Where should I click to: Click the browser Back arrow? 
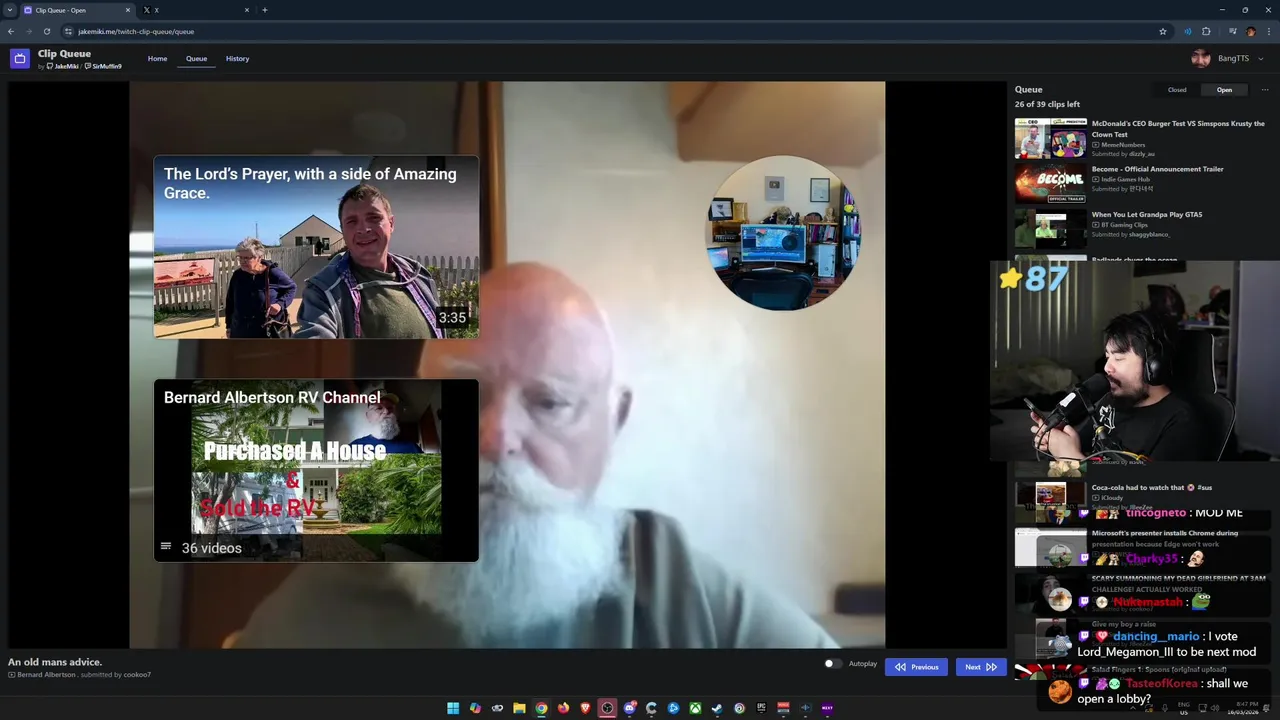click(11, 31)
